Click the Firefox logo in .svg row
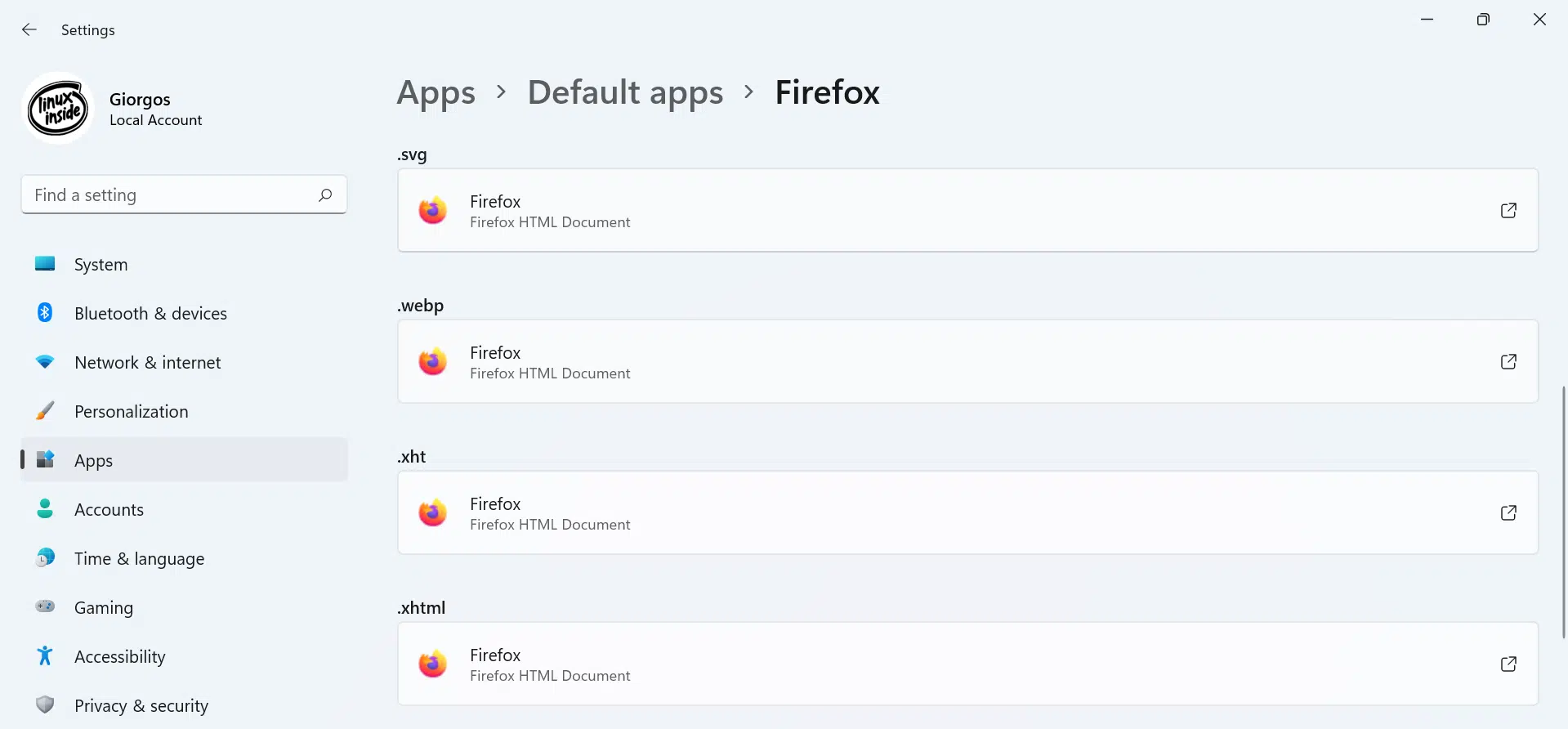The height and width of the screenshot is (729, 1568). [x=432, y=210]
